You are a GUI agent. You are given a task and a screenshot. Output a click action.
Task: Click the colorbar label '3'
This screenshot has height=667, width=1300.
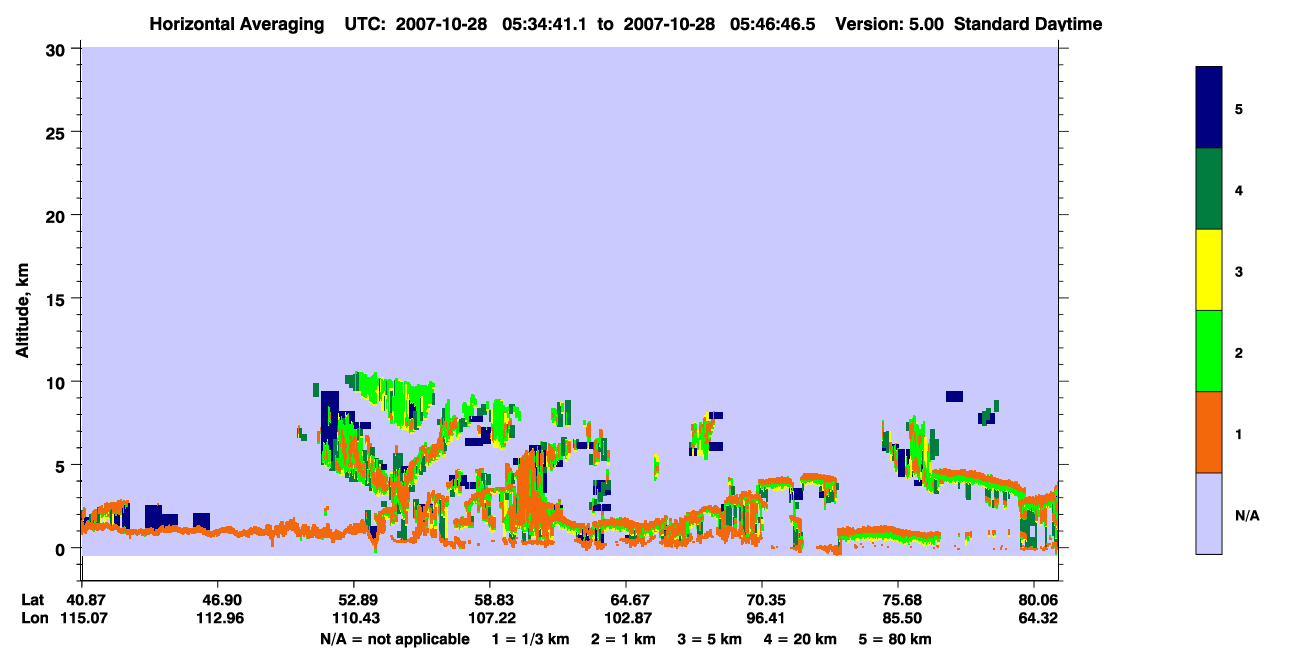click(x=1239, y=271)
